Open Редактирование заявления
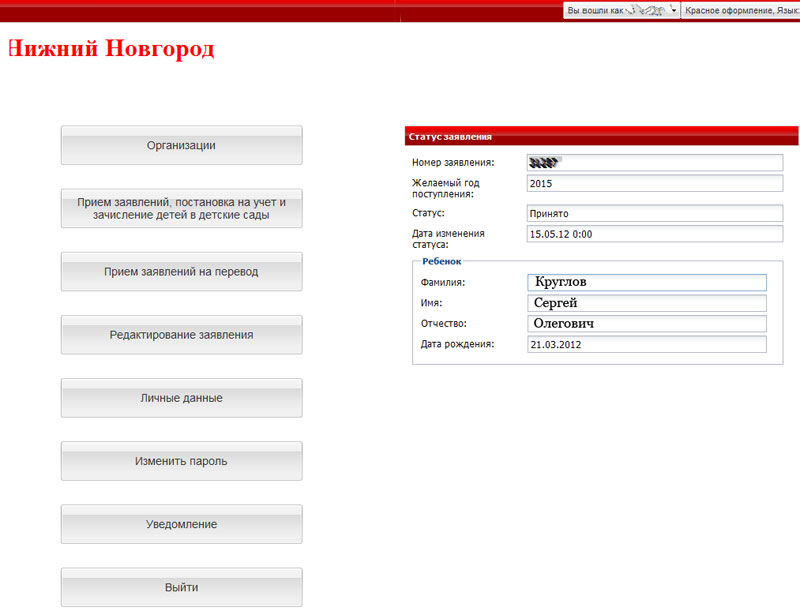800x611 pixels. coord(181,335)
